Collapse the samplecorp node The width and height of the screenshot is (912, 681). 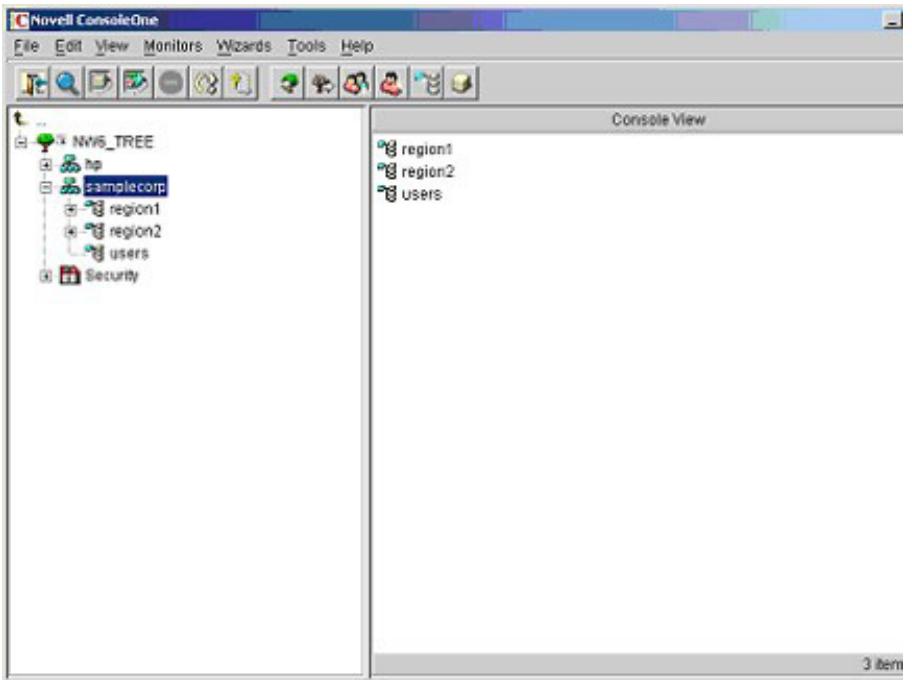46,187
